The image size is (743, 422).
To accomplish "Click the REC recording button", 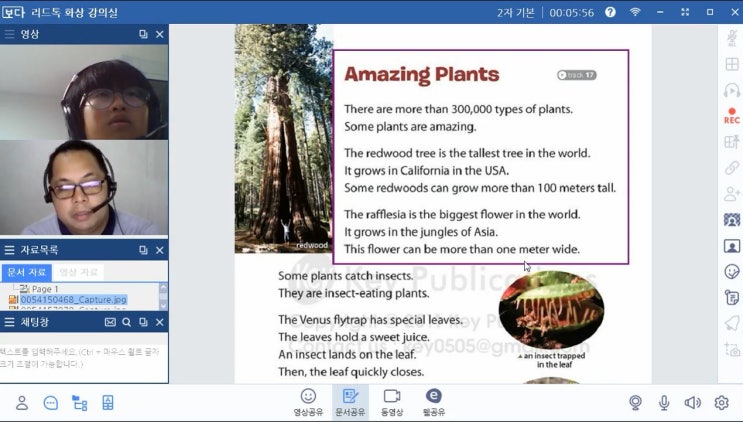I will 731,115.
